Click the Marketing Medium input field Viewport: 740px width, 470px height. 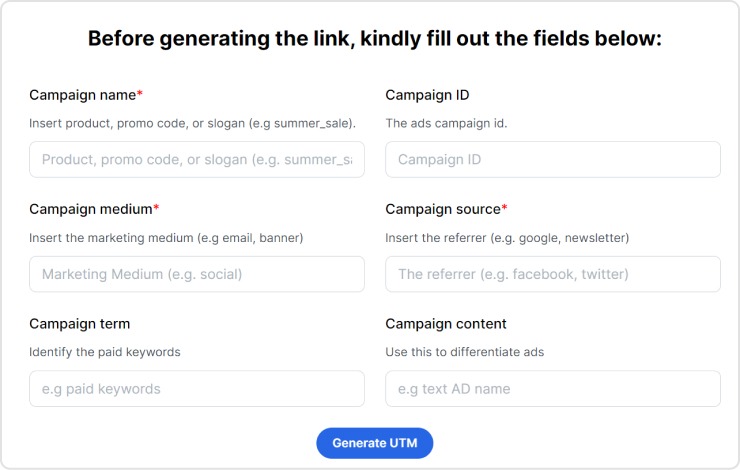197,274
